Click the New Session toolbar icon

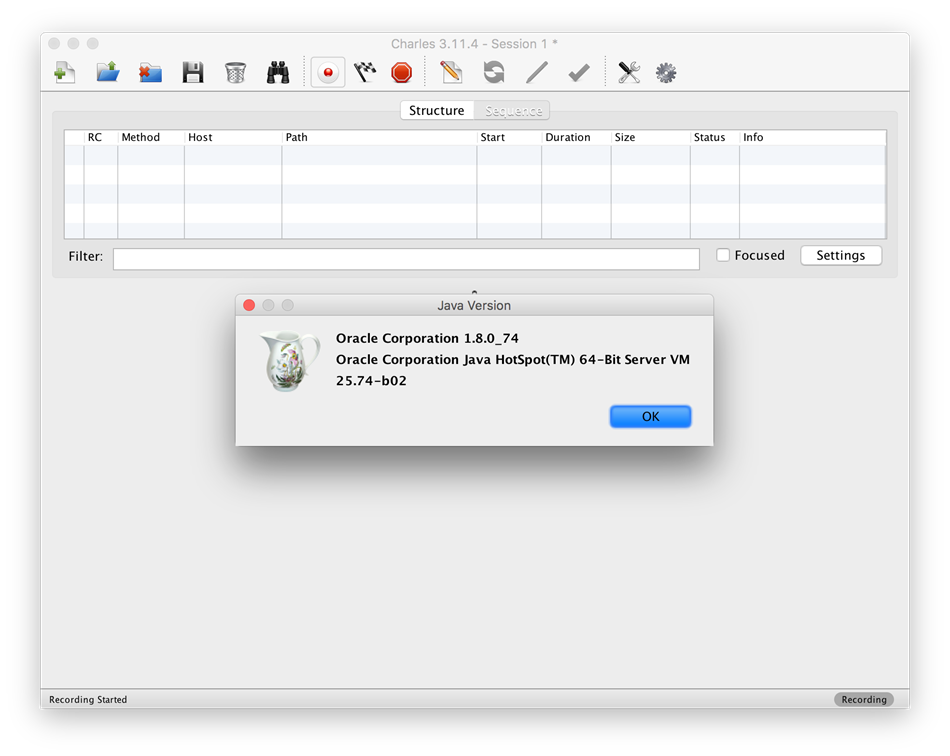[65, 73]
